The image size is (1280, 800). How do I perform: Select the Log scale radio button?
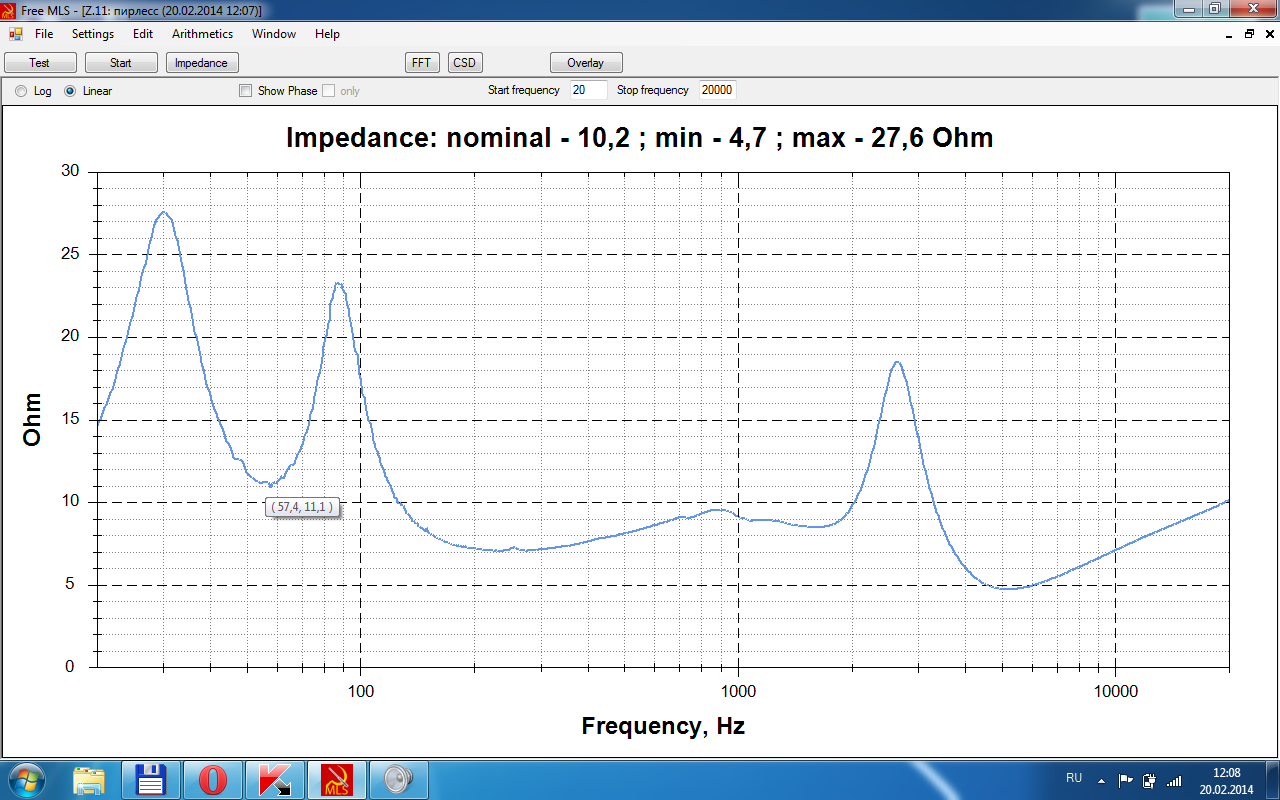21,91
